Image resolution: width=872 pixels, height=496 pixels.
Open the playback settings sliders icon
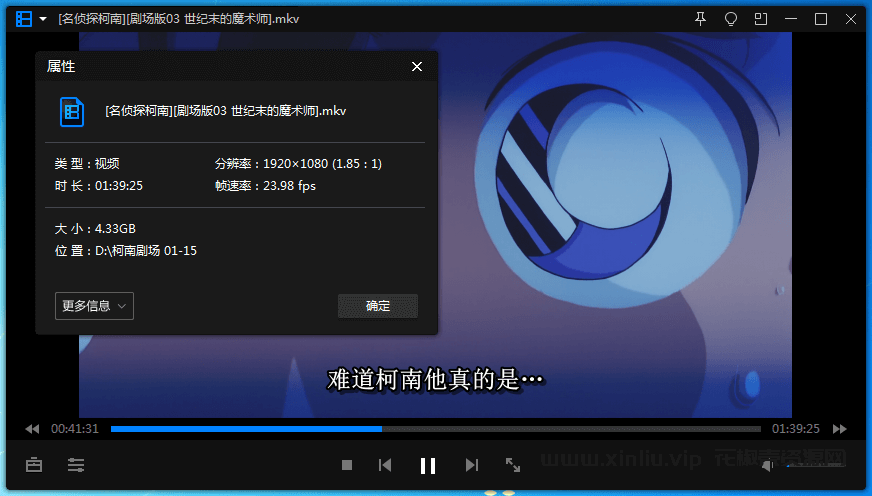[76, 465]
